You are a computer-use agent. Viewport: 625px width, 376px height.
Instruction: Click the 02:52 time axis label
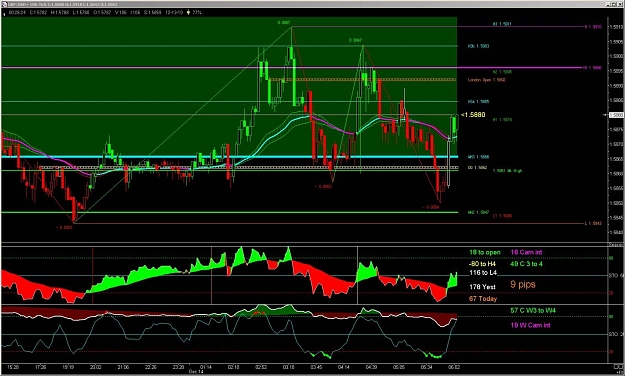click(x=261, y=367)
